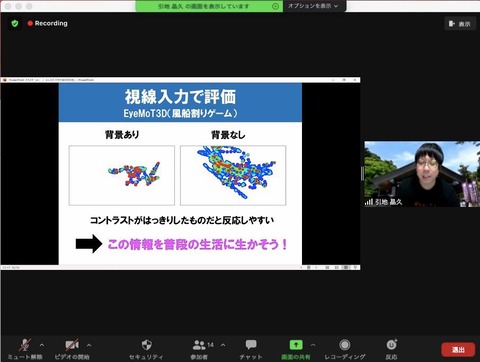Click the text コントラストがはっきりしたものだと反応しやすい

click(x=182, y=220)
